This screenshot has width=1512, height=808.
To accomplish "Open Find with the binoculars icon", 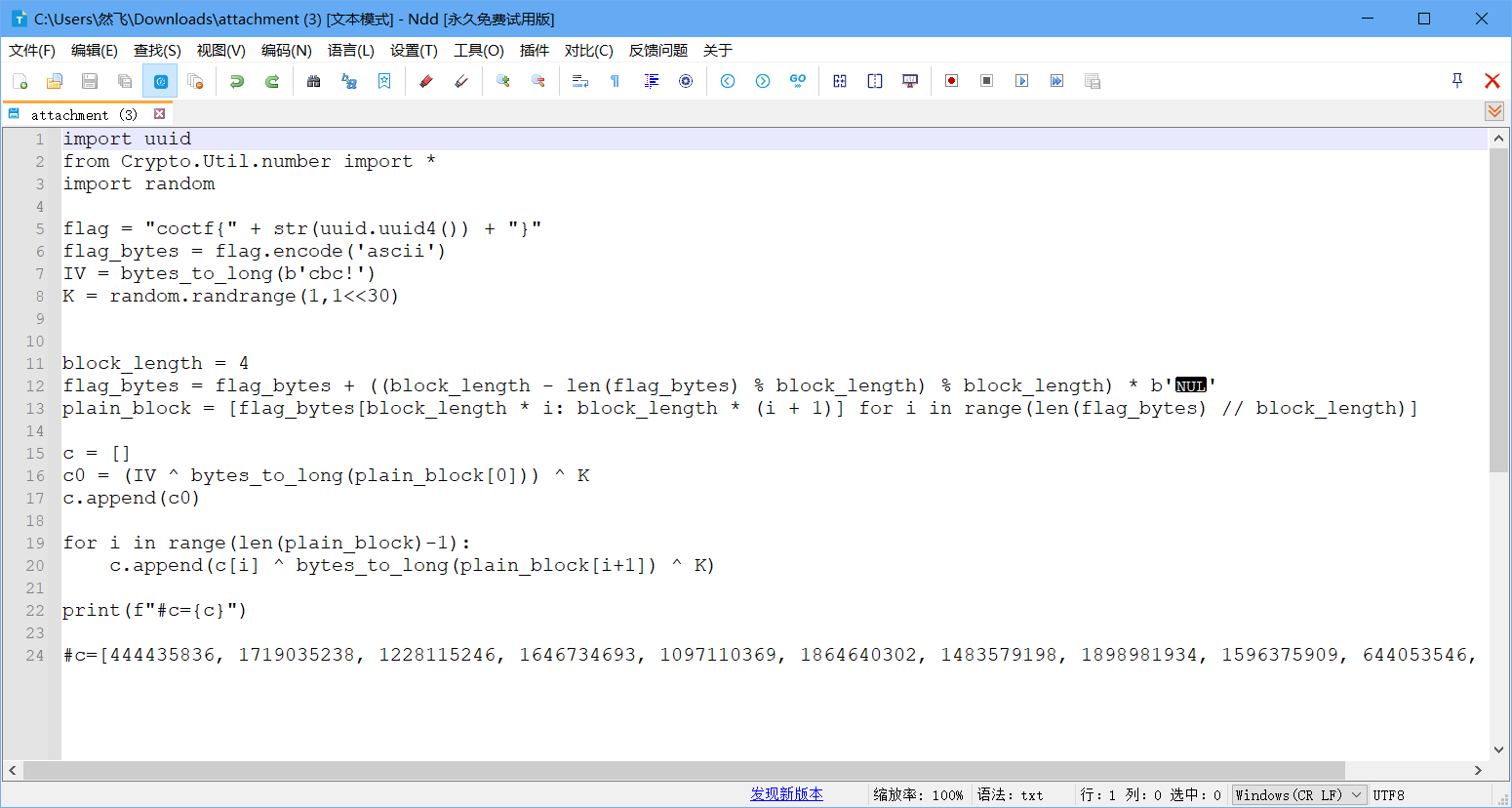I will pyautogui.click(x=313, y=81).
